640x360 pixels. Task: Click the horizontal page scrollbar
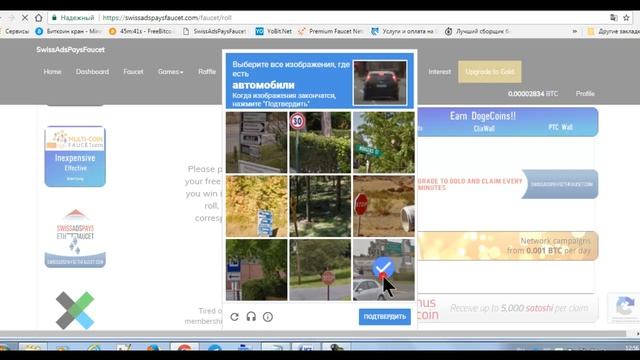pyautogui.click(x=313, y=334)
